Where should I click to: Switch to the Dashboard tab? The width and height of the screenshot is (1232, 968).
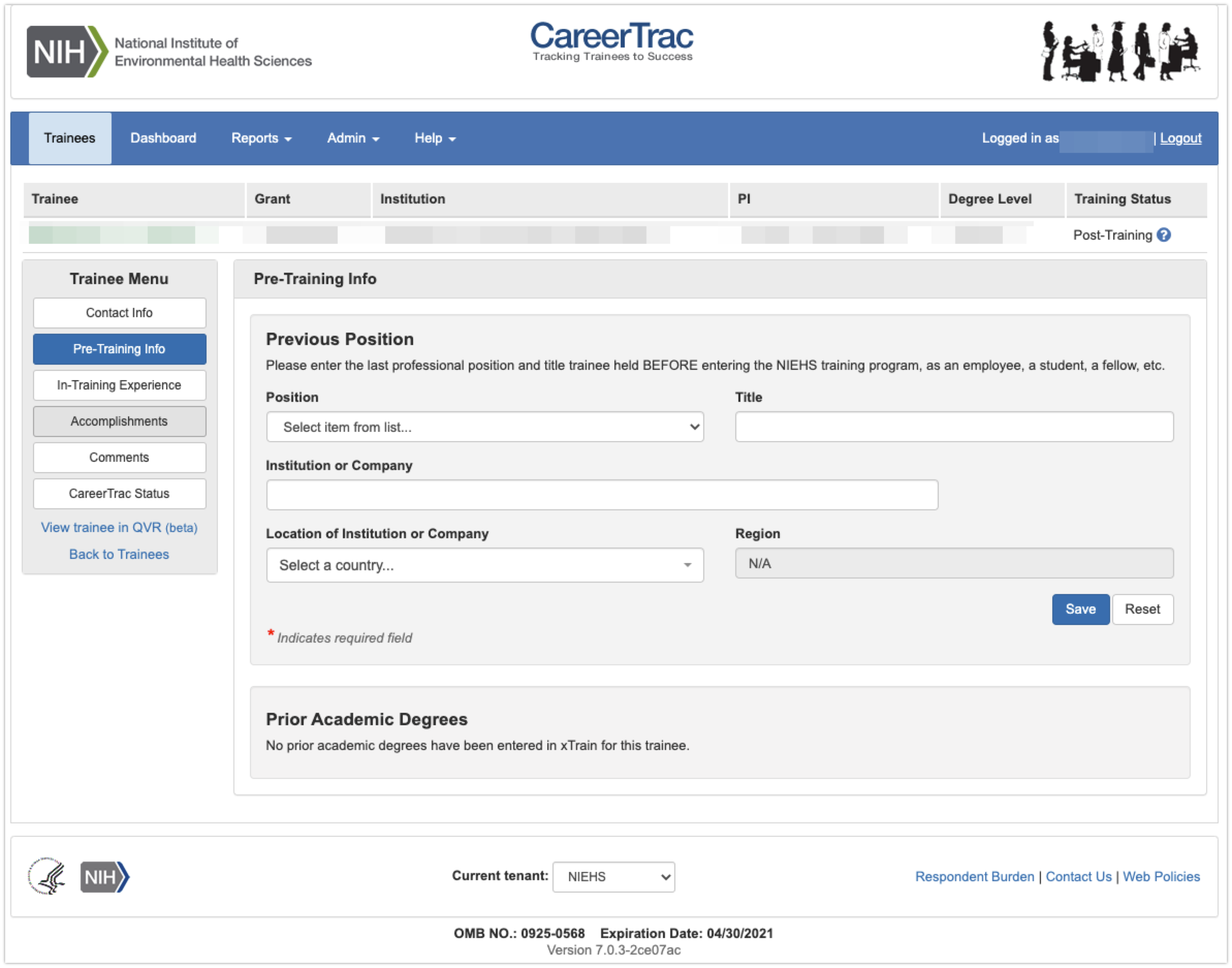(x=163, y=138)
